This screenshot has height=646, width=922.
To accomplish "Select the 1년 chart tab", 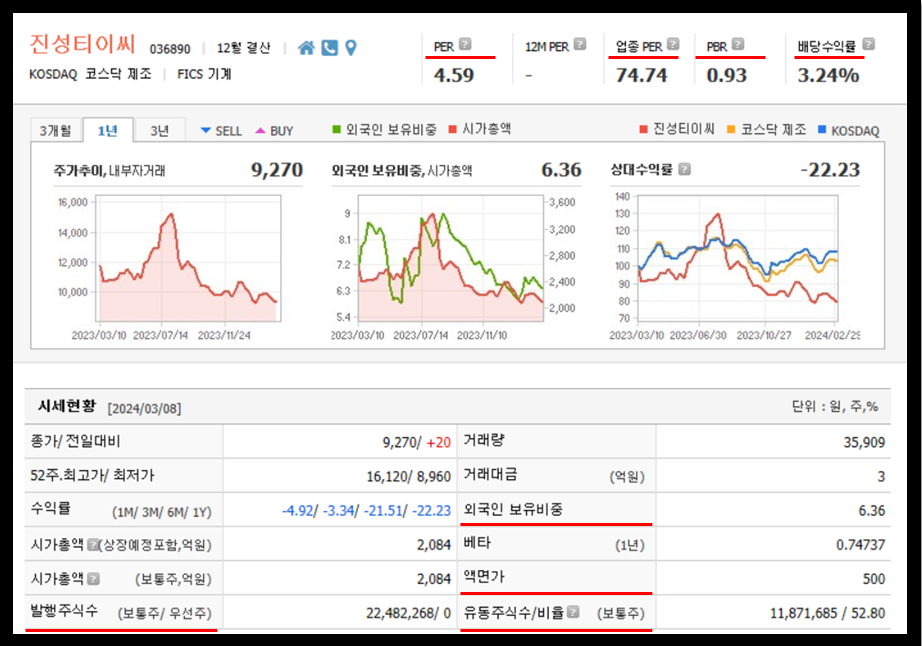I will pyautogui.click(x=108, y=130).
